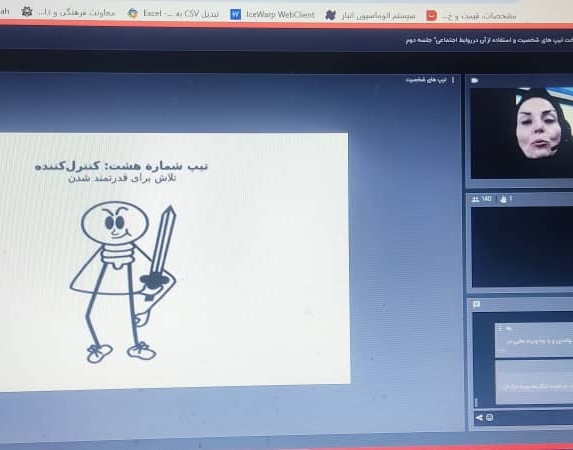This screenshot has width=573, height=450.
Task: Open the attendees list icon showing 140
Action: (482, 199)
